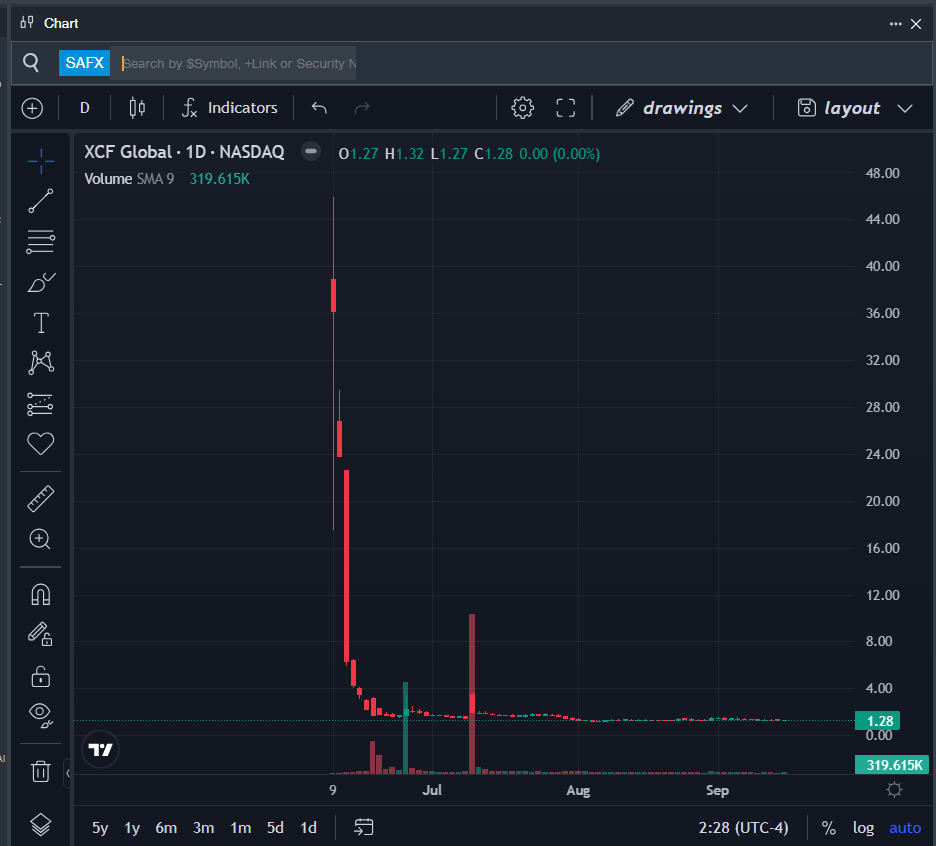Expand the drawings dropdown
Screen dimensions: 936x846
[682, 108]
